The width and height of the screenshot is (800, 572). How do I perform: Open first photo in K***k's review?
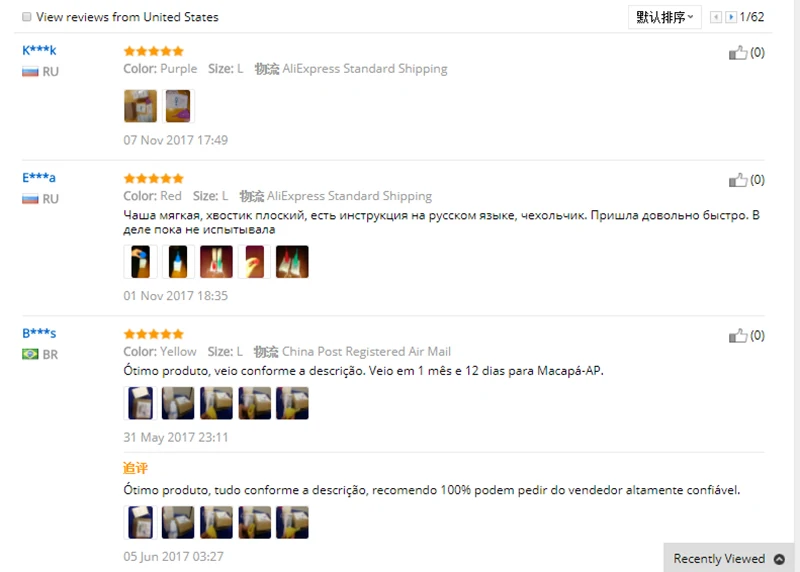click(140, 106)
